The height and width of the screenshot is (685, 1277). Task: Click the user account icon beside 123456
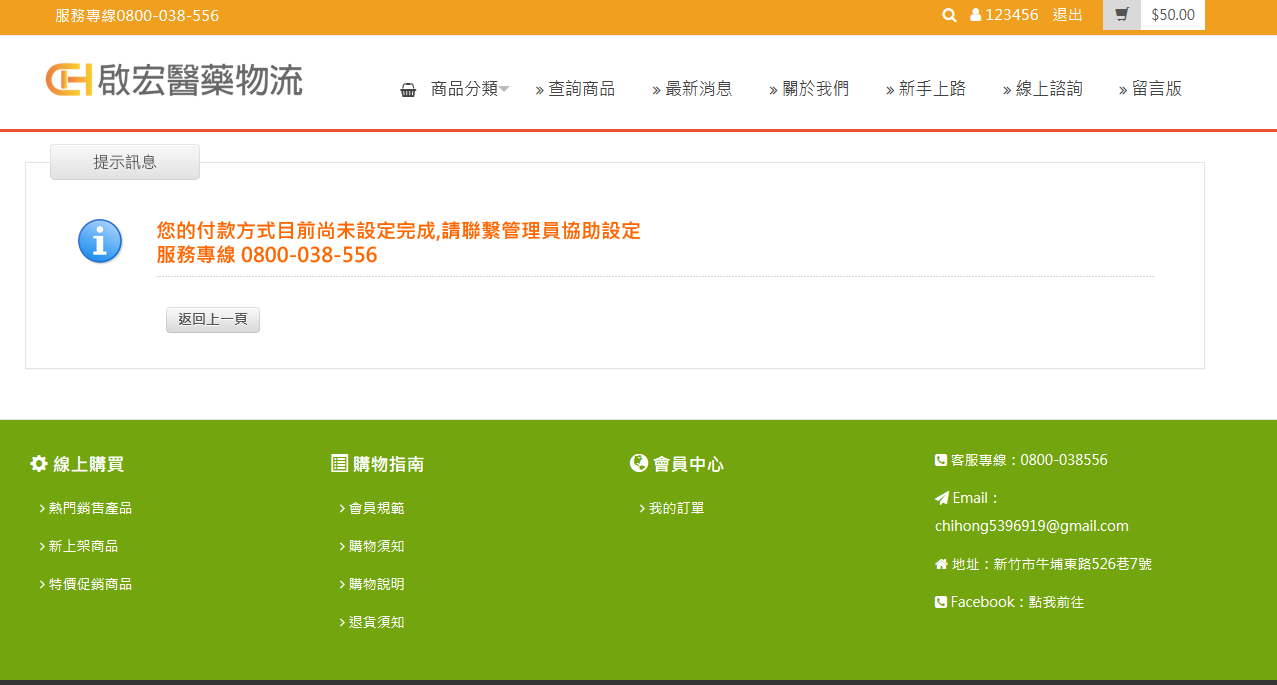(x=975, y=15)
